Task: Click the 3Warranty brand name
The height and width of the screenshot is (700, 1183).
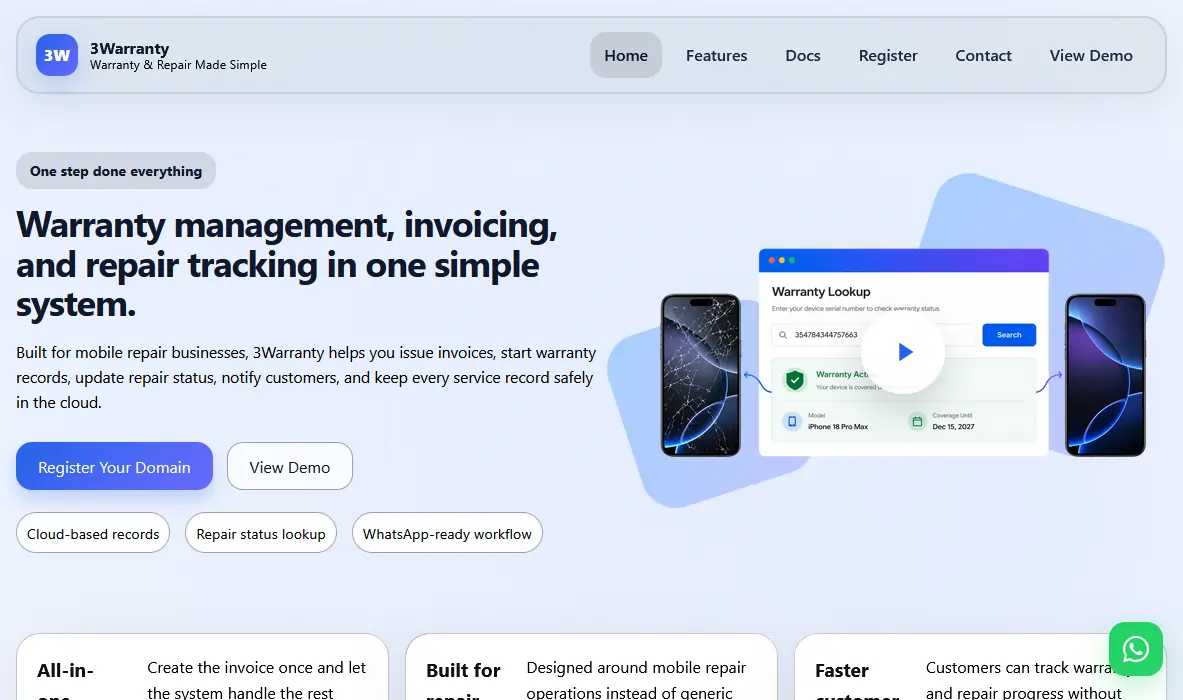Action: [129, 48]
